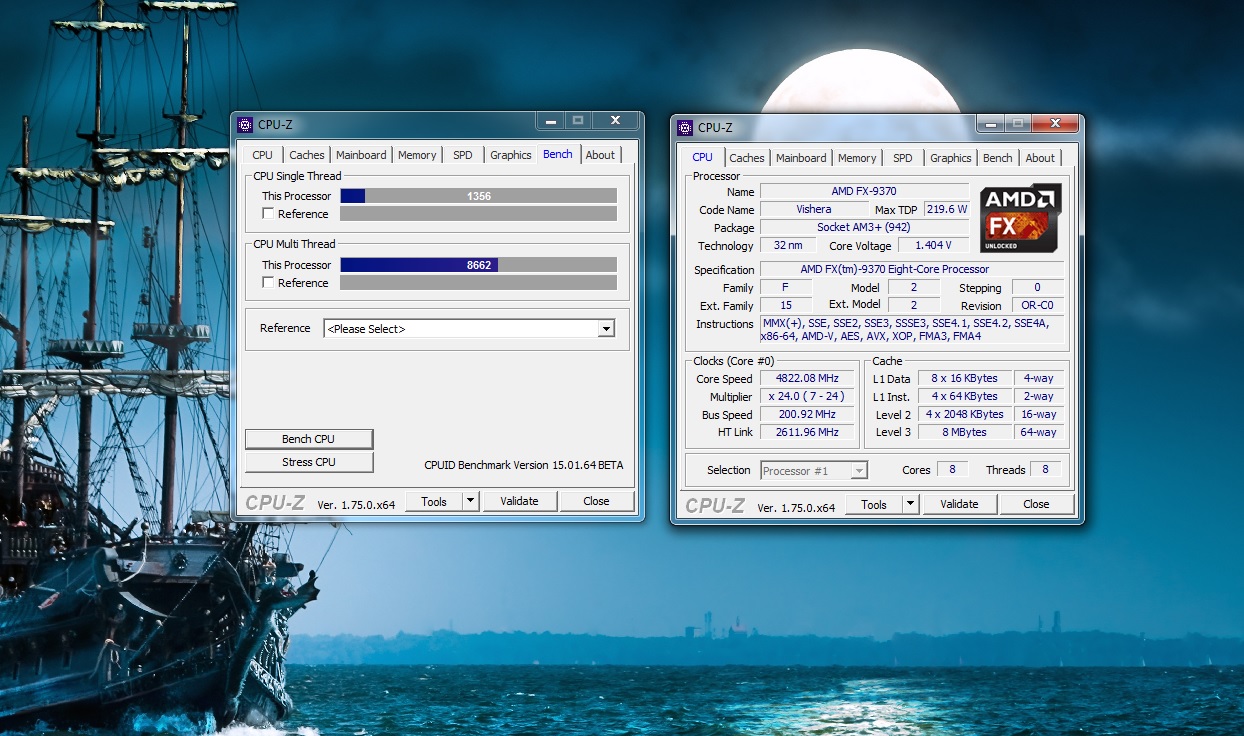1244x736 pixels.
Task: Click the Code Name value Vishera
Action: coord(814,209)
